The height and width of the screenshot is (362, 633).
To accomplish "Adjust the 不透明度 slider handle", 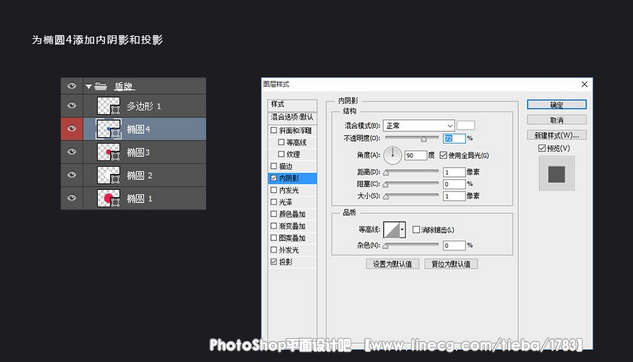I will click(x=423, y=139).
